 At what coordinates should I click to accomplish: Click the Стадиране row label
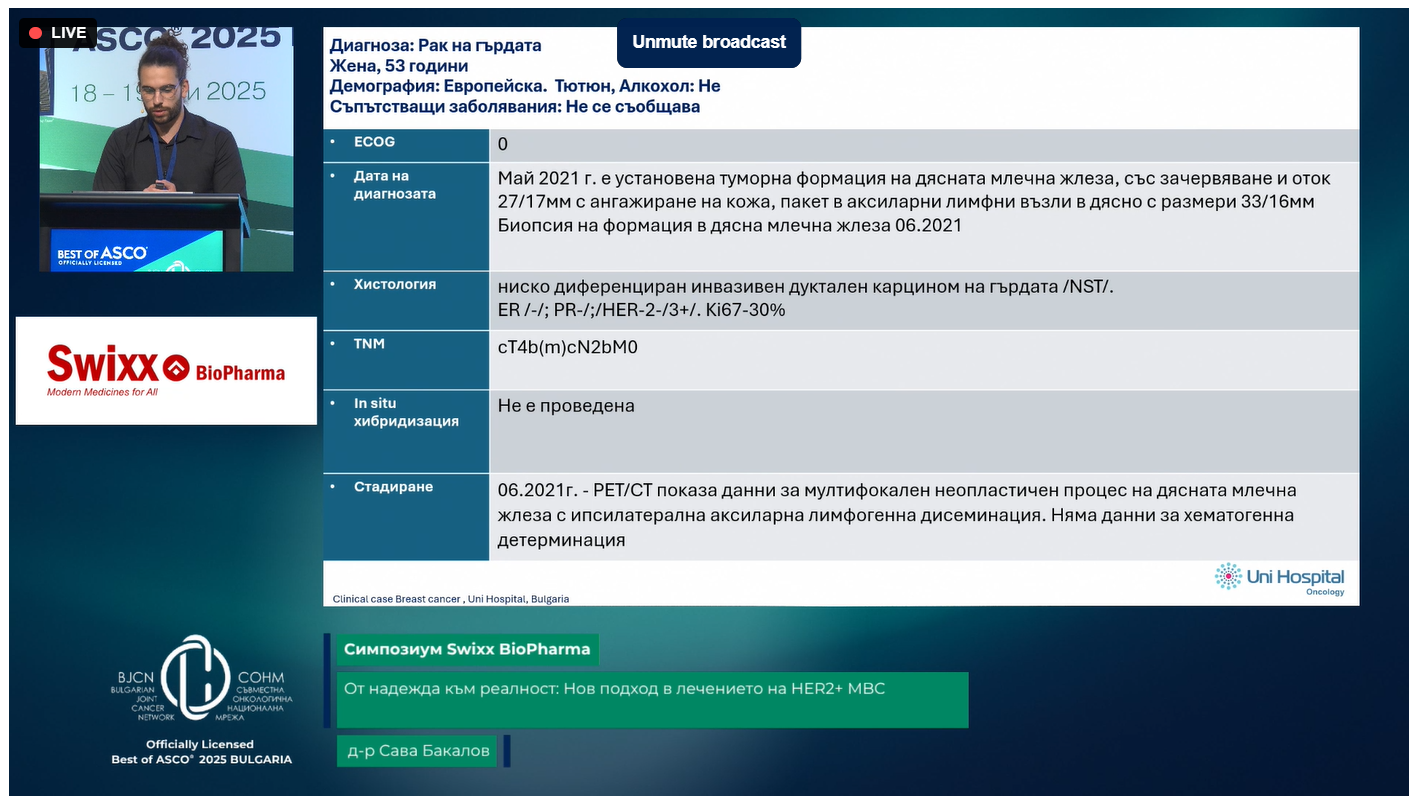393,488
